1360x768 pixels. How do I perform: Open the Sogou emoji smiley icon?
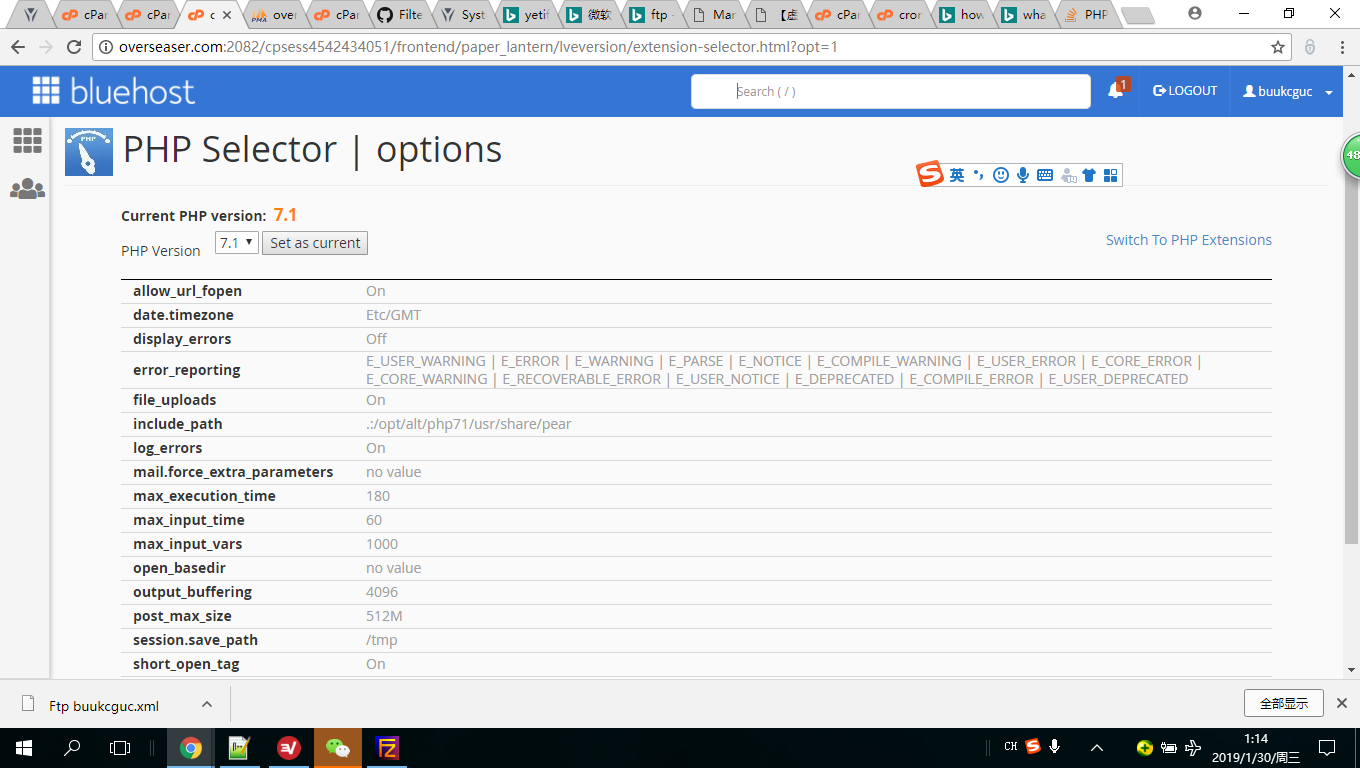tap(1001, 175)
